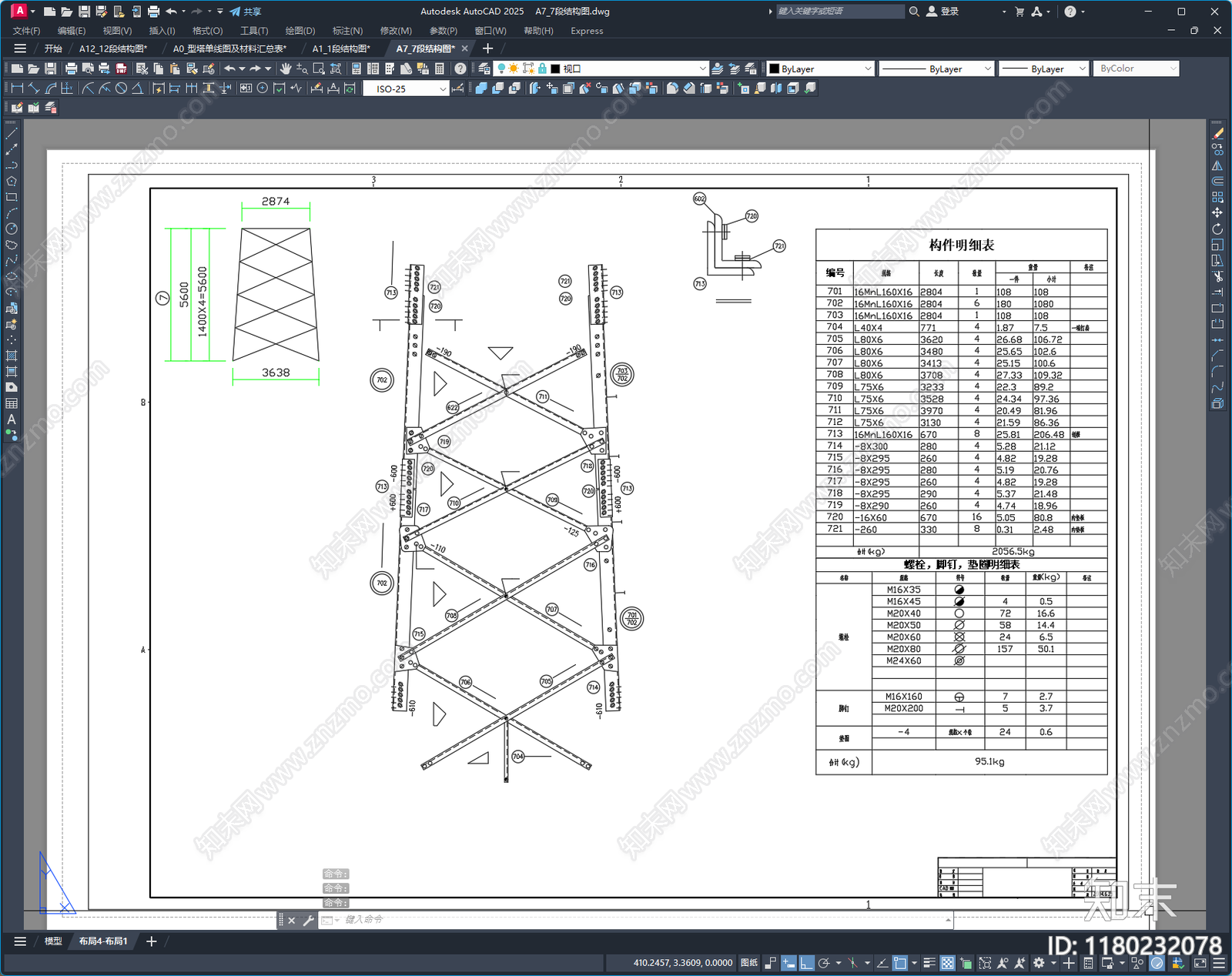This screenshot has width=1232, height=976.
Task: Click the search magnifier icon
Action: pyautogui.click(x=914, y=12)
